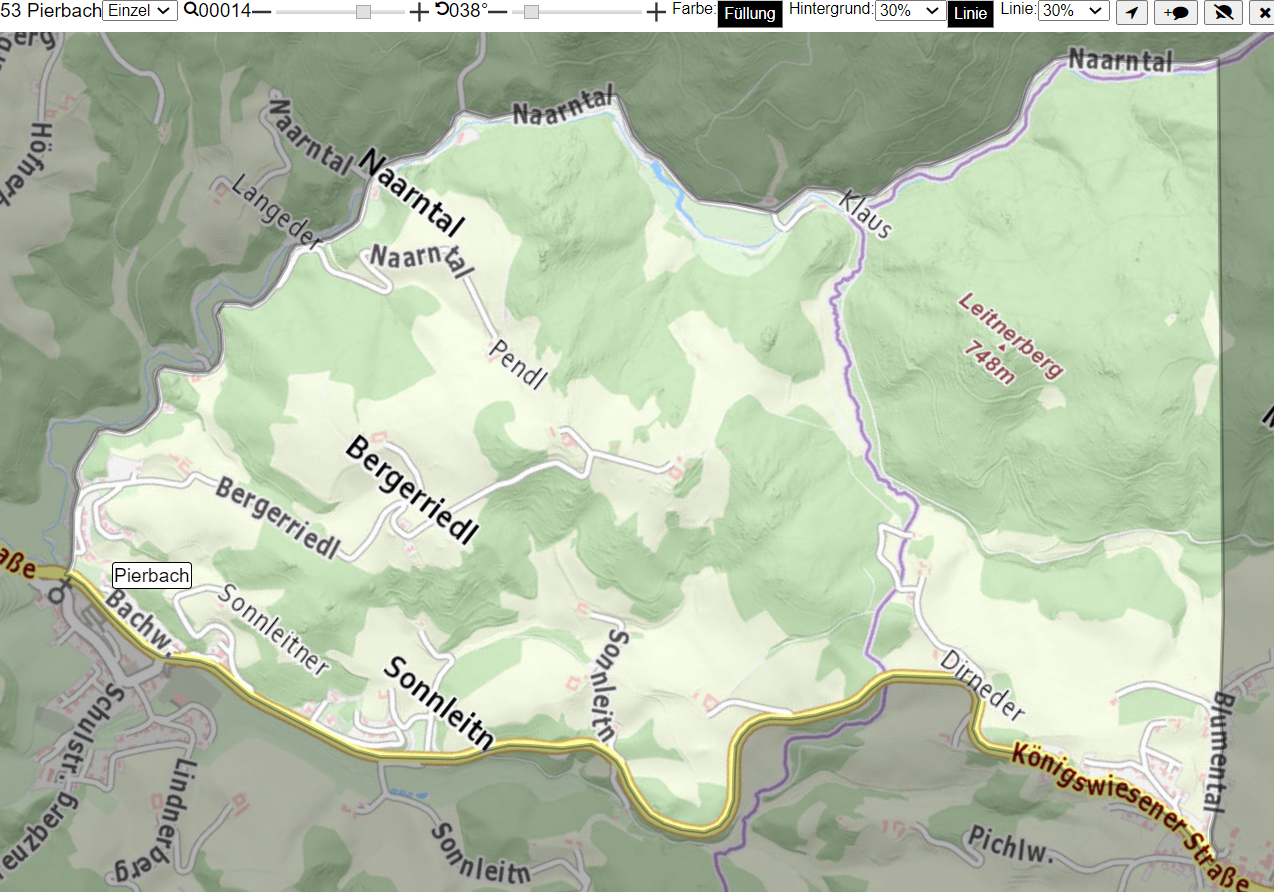Close the map view with X
The image size is (1274, 892).
tap(1260, 12)
